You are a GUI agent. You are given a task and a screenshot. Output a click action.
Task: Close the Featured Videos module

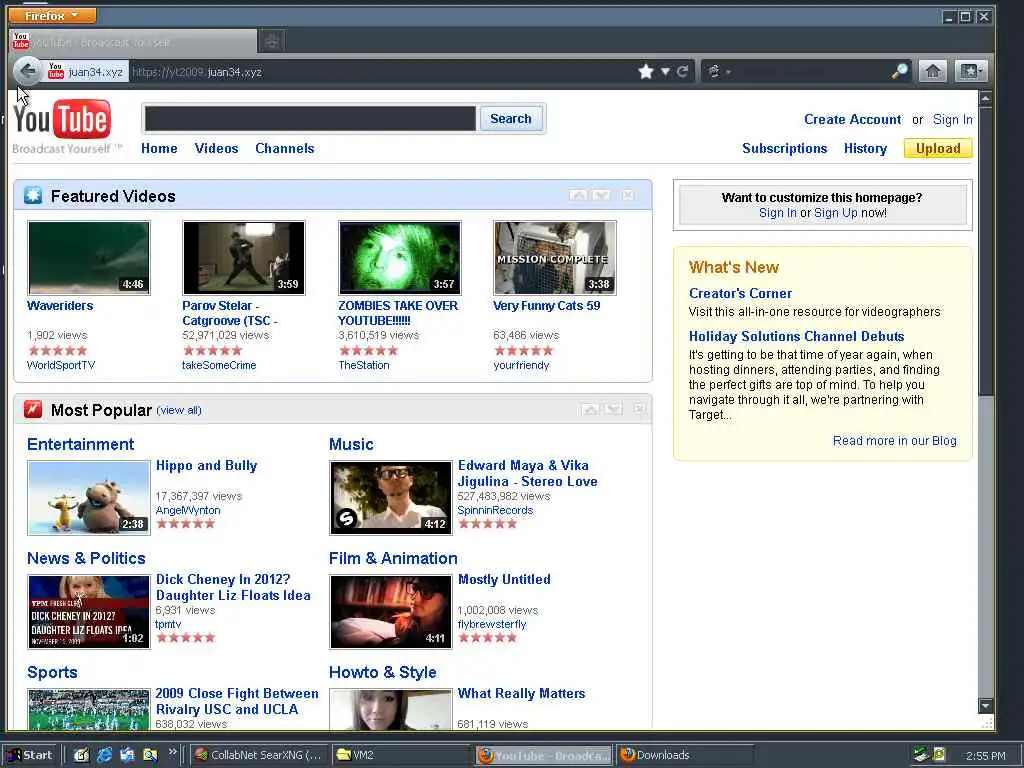click(x=628, y=195)
